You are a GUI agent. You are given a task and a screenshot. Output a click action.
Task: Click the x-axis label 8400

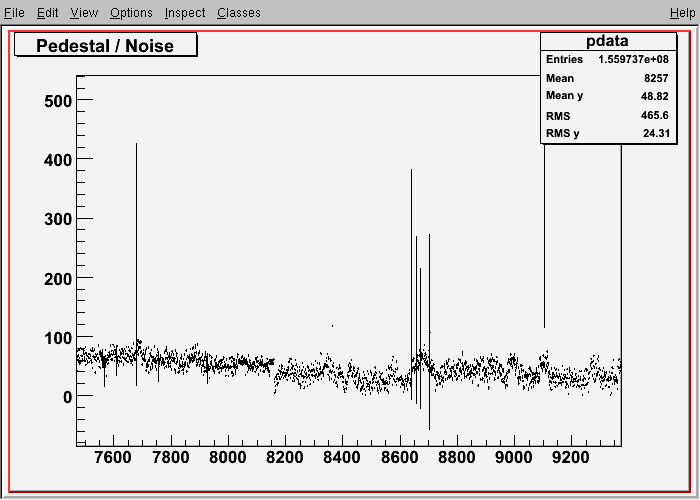[x=342, y=458]
